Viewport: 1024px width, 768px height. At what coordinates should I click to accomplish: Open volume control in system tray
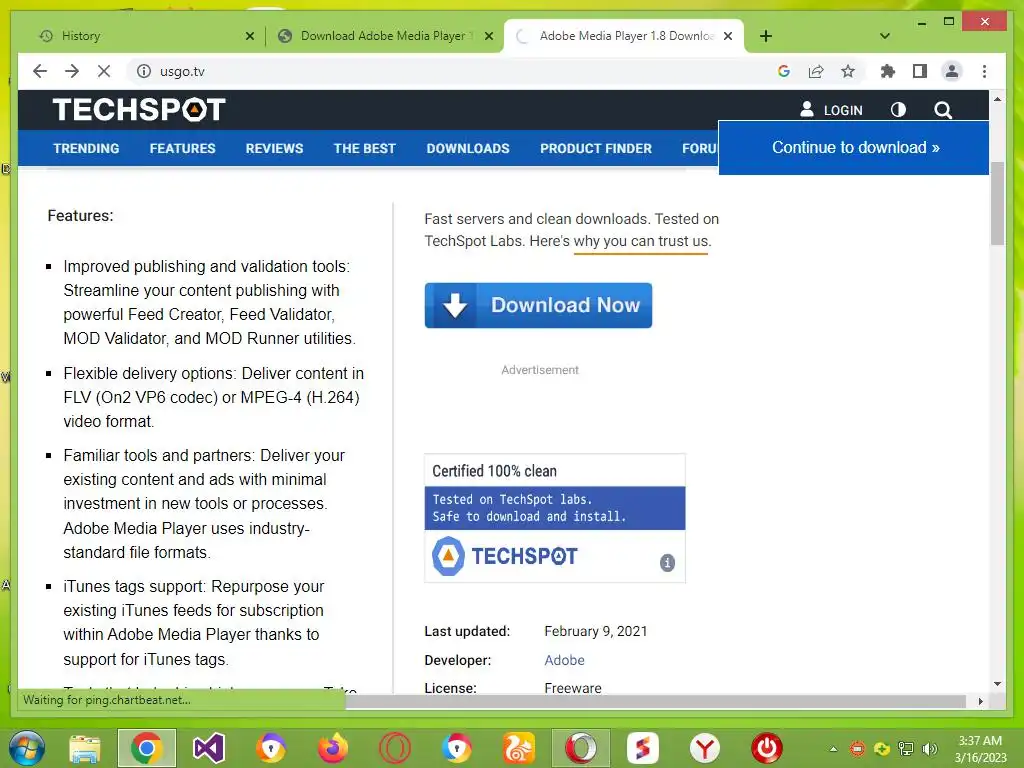pyautogui.click(x=929, y=749)
